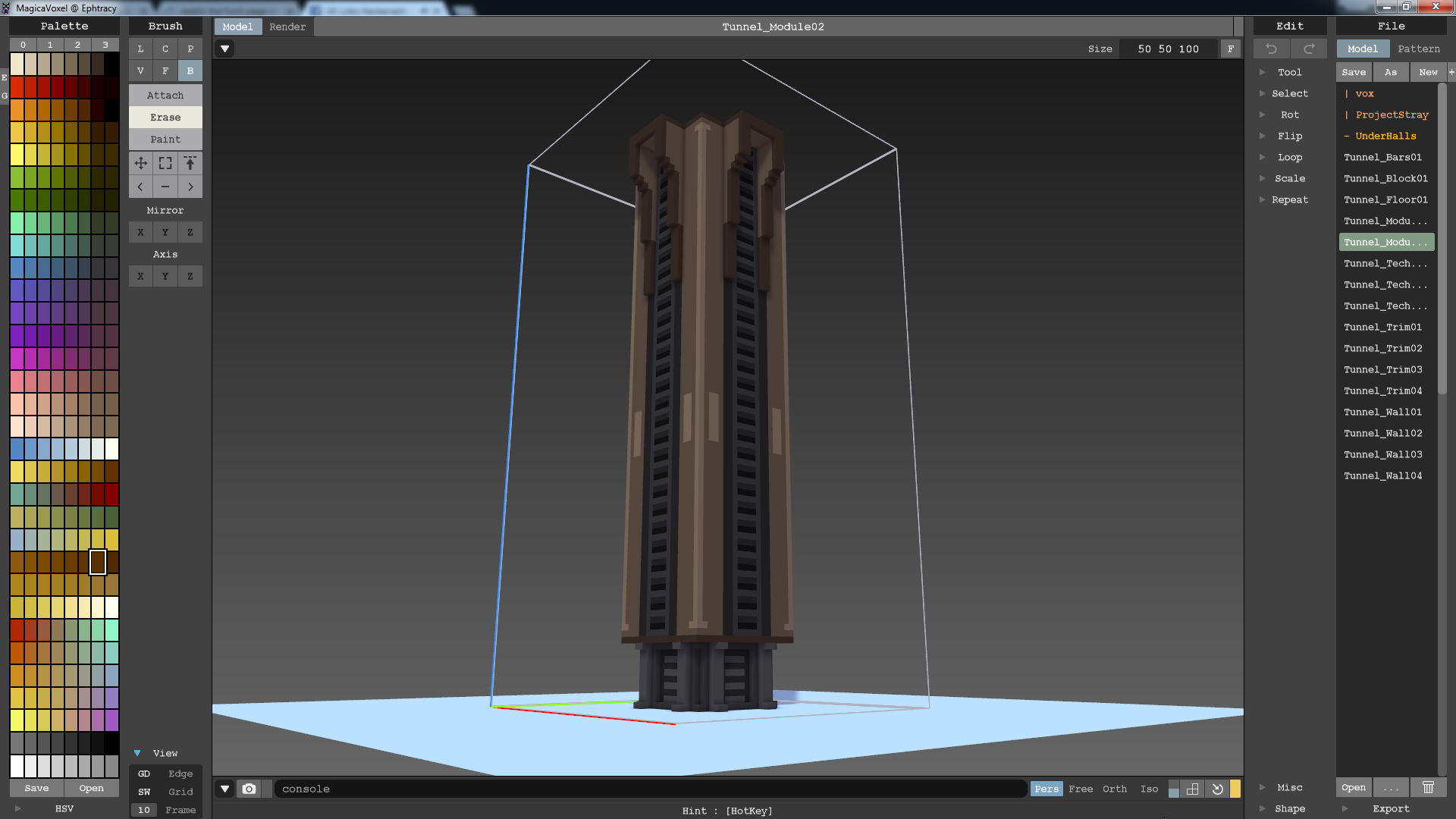Screen dimensions: 1456x819
Task: Select the Erase brush mode
Action: click(165, 117)
